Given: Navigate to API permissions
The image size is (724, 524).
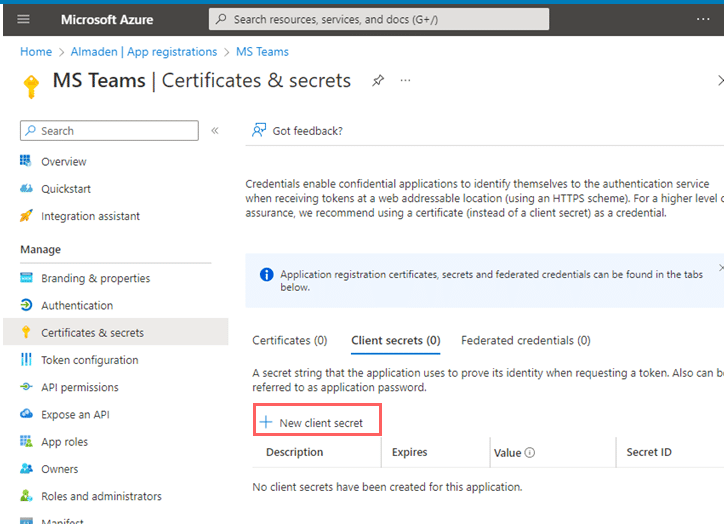Looking at the screenshot, I should pyautogui.click(x=79, y=387).
